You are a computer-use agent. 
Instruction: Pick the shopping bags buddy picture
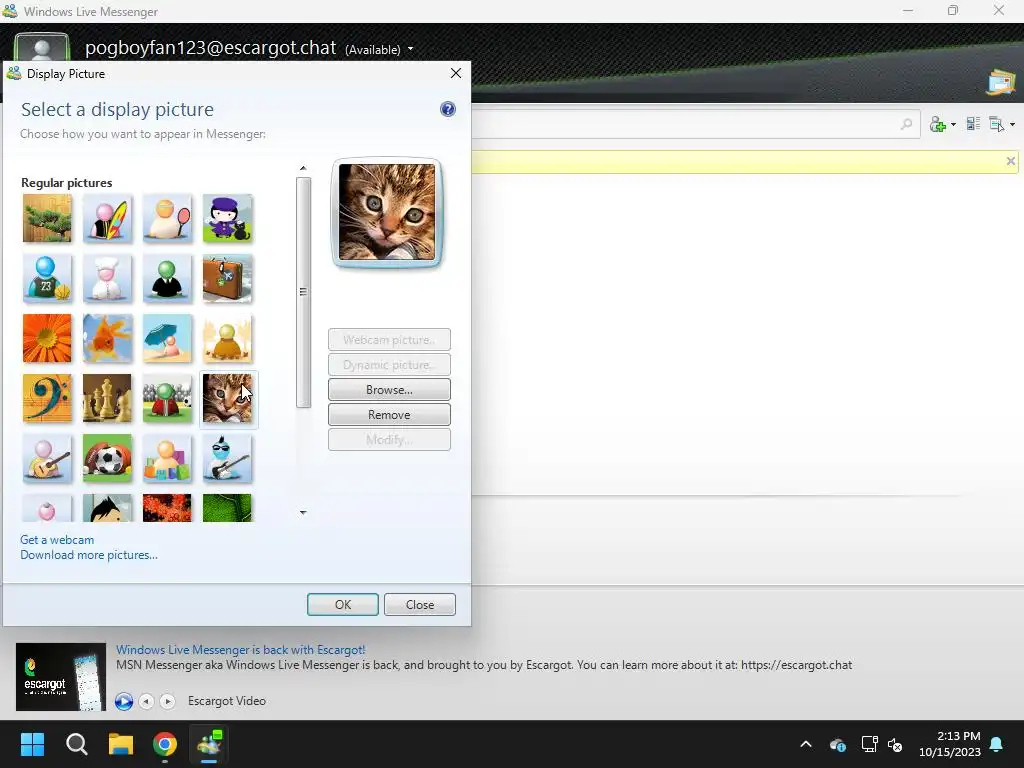pyautogui.click(x=167, y=458)
